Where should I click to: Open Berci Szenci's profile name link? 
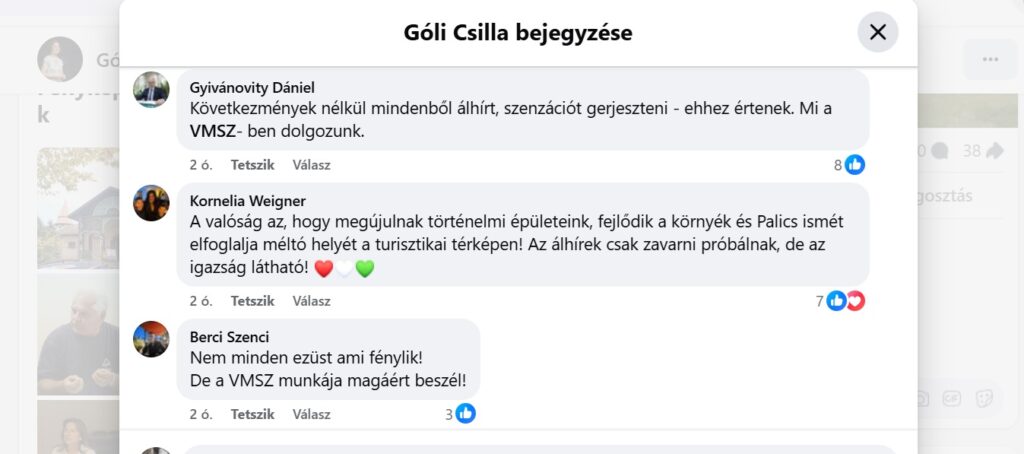(229, 336)
